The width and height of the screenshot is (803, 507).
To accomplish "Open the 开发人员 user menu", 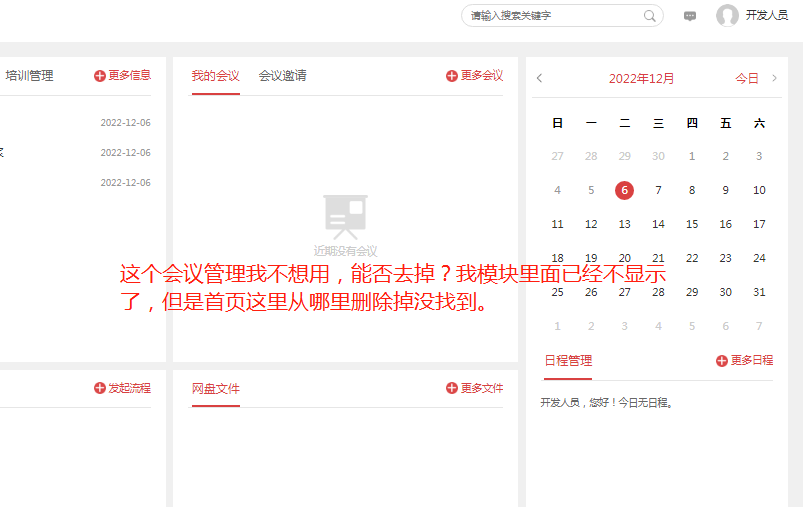I will pyautogui.click(x=767, y=15).
